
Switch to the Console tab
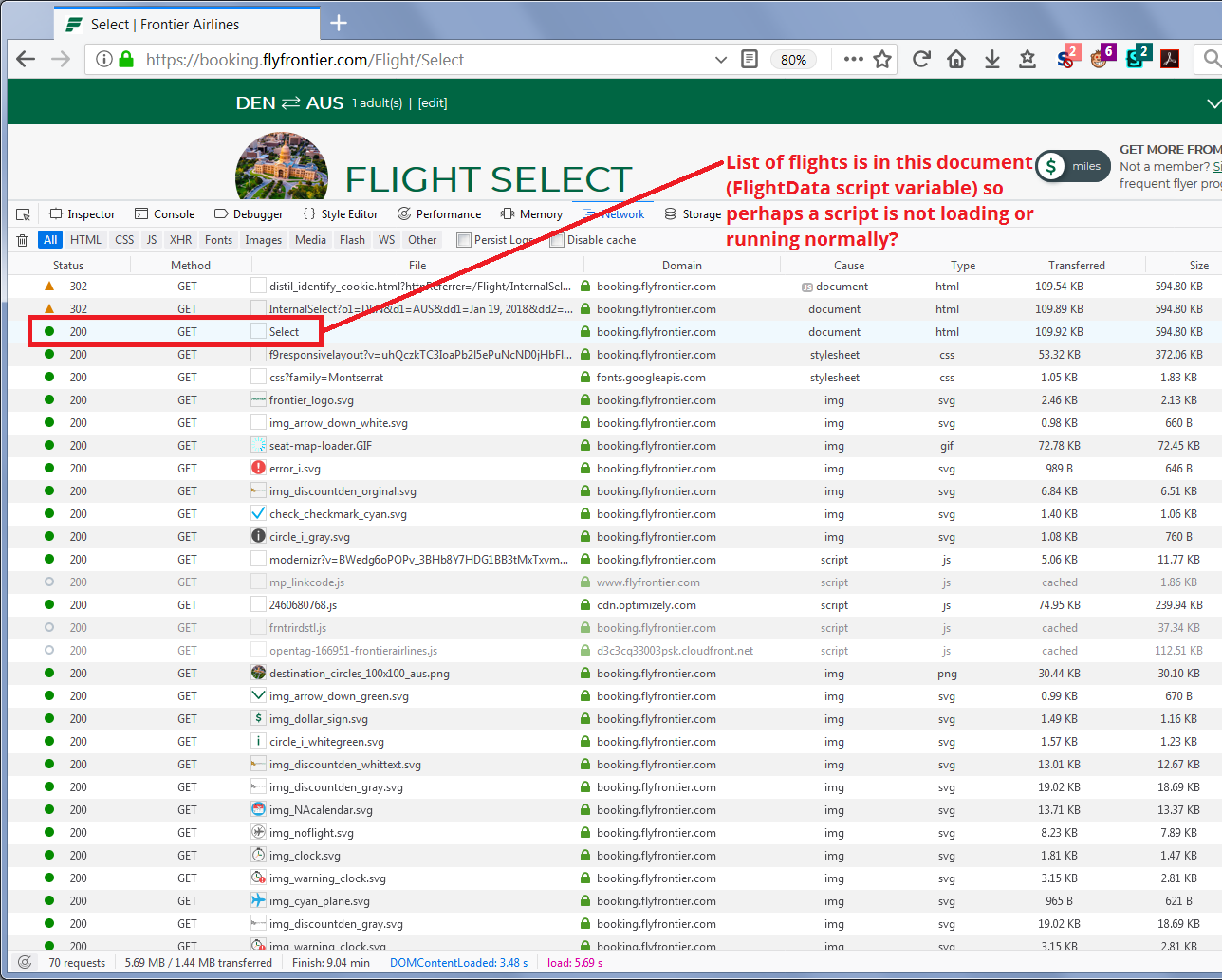(x=165, y=214)
